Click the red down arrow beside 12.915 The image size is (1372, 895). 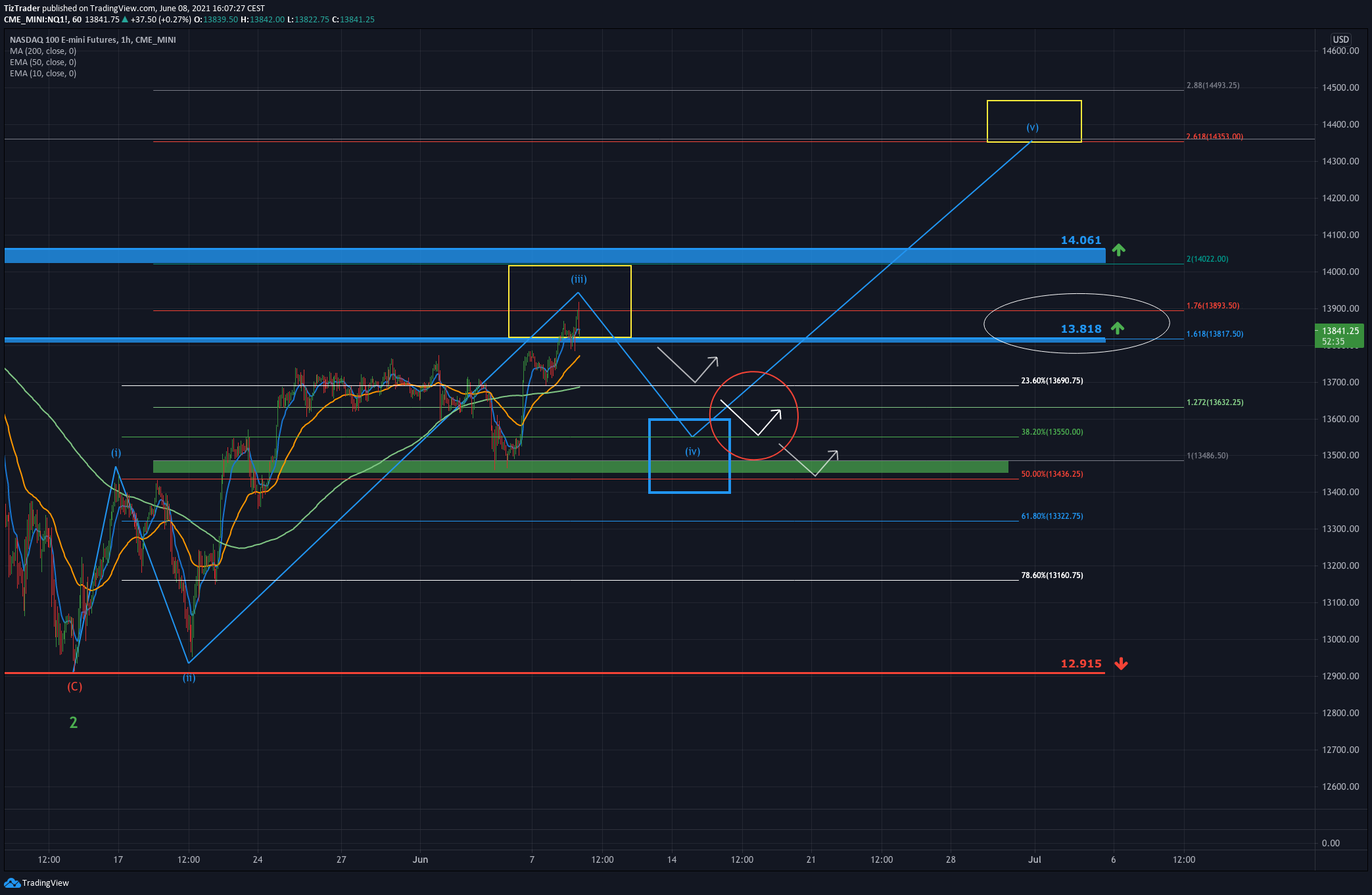(1121, 664)
